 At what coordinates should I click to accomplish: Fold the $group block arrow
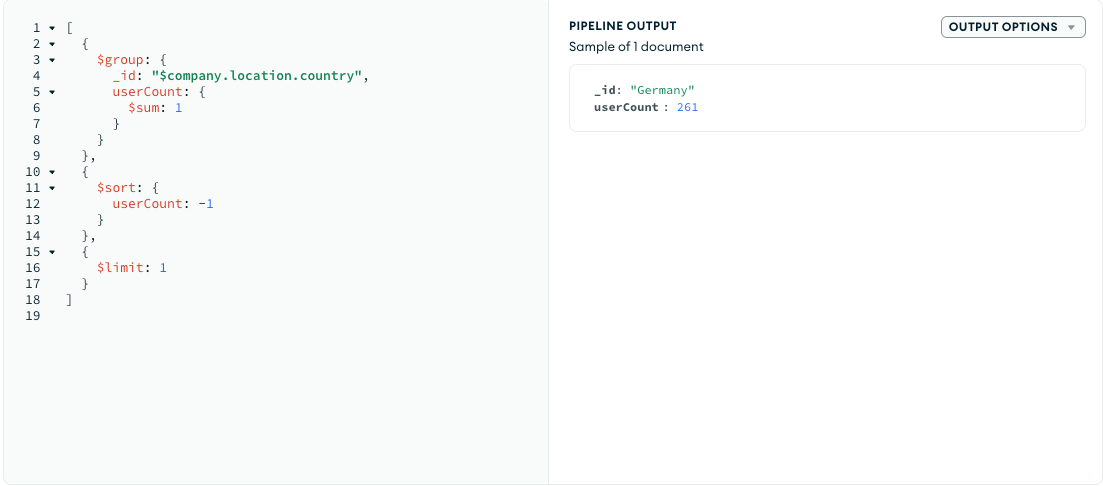[x=52, y=60]
